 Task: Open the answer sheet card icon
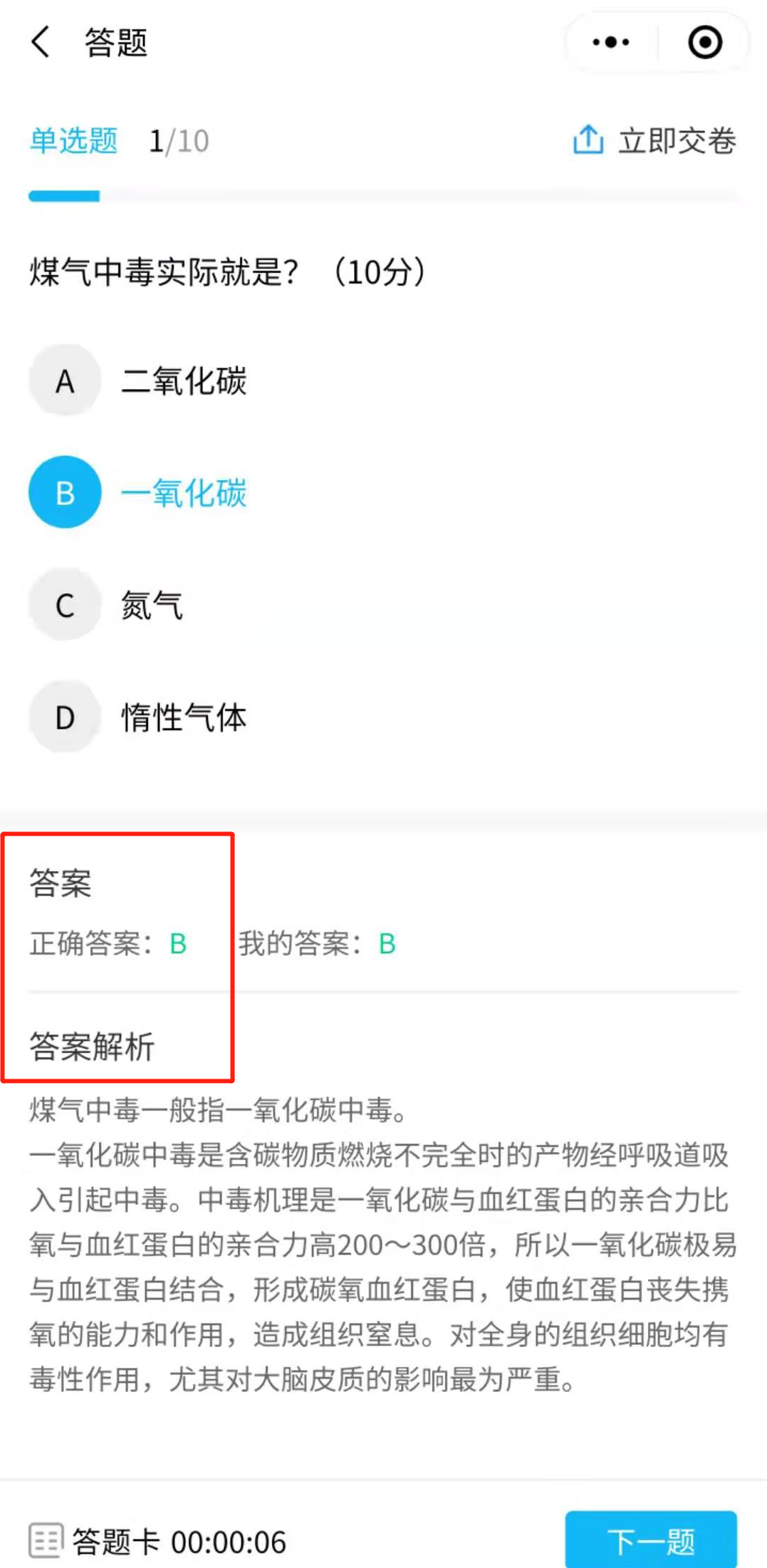click(46, 1541)
